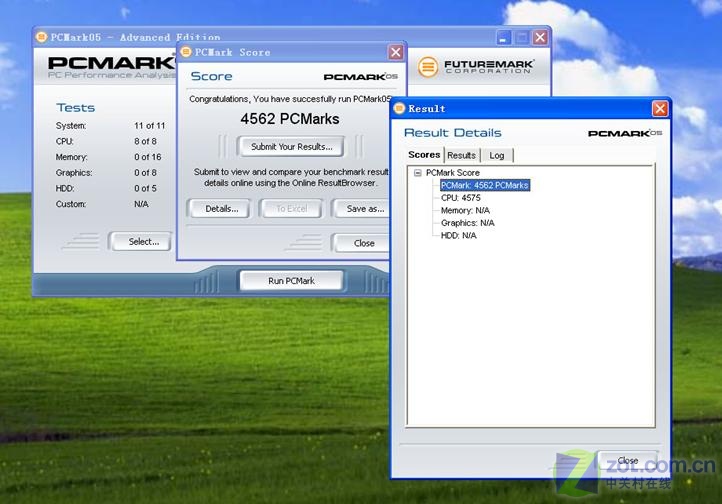The width and height of the screenshot is (722, 504).
Task: Click the Graphics: 0 of 8 value
Action: [146, 173]
